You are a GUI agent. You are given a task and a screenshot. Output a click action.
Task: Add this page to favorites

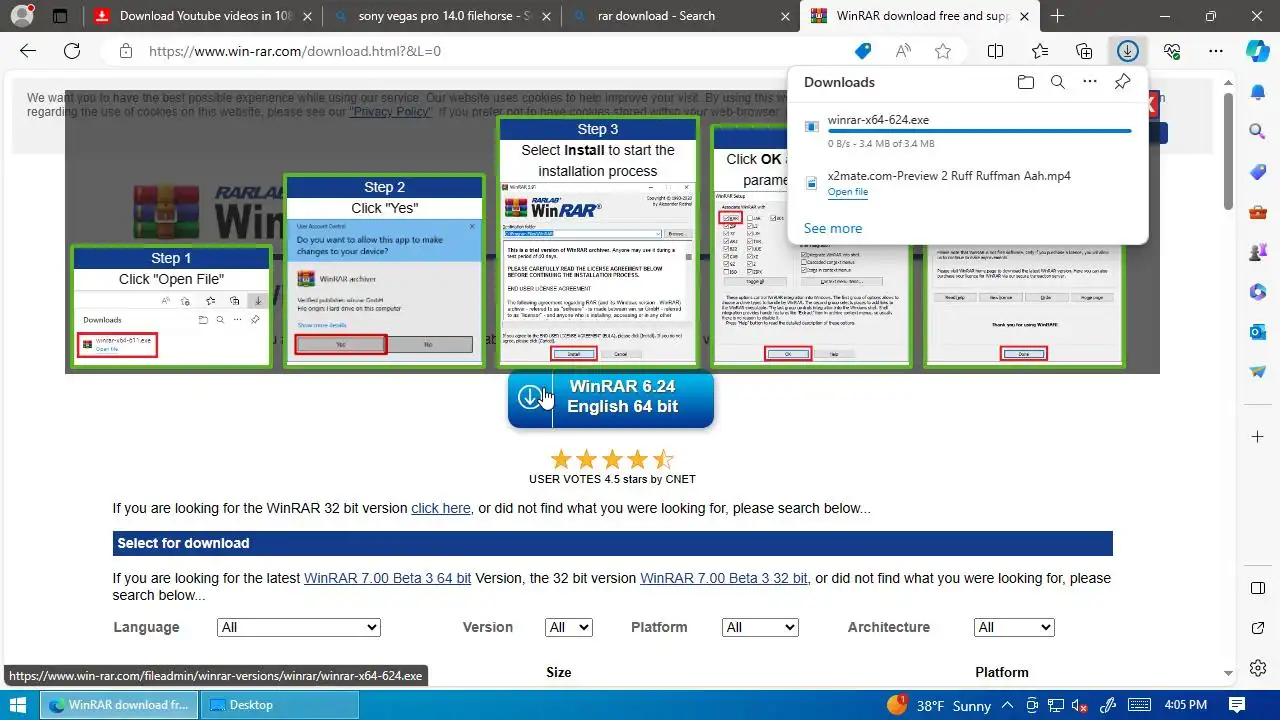[x=943, y=51]
